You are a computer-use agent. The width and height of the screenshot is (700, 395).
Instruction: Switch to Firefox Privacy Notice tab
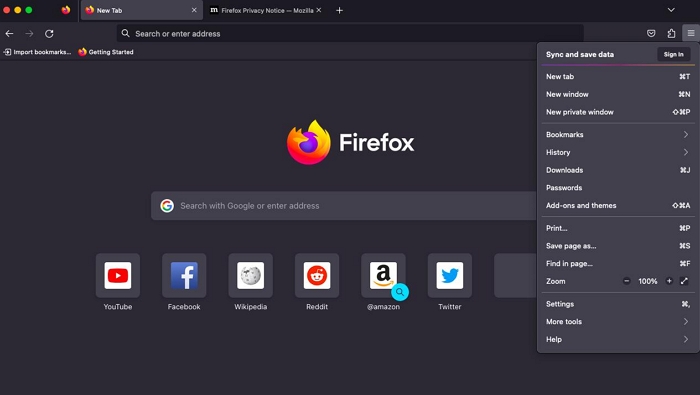pyautogui.click(x=266, y=10)
